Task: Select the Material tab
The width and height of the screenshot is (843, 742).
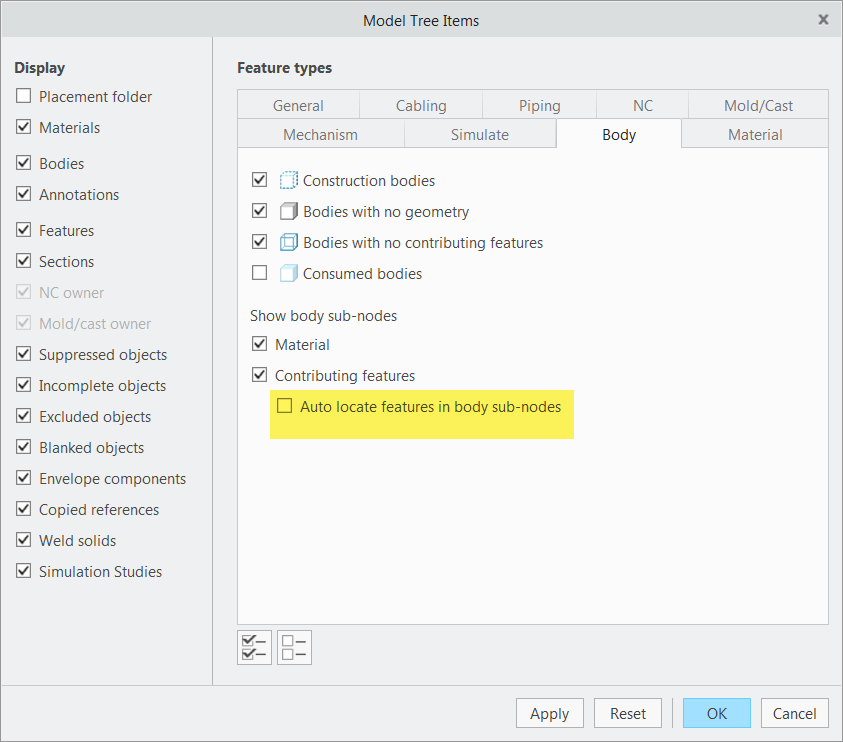Action: tap(755, 134)
